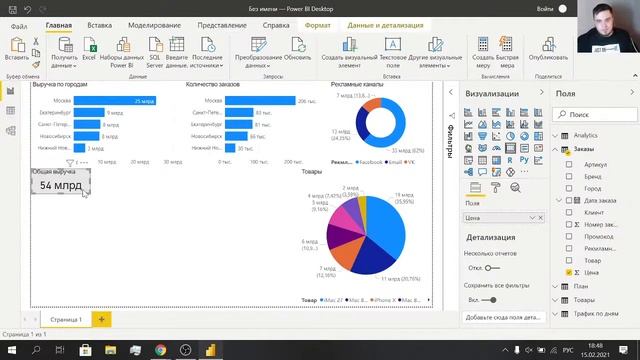Open the Представление ribbon tab
Viewport: 640px width, 360px height.
[x=222, y=25]
